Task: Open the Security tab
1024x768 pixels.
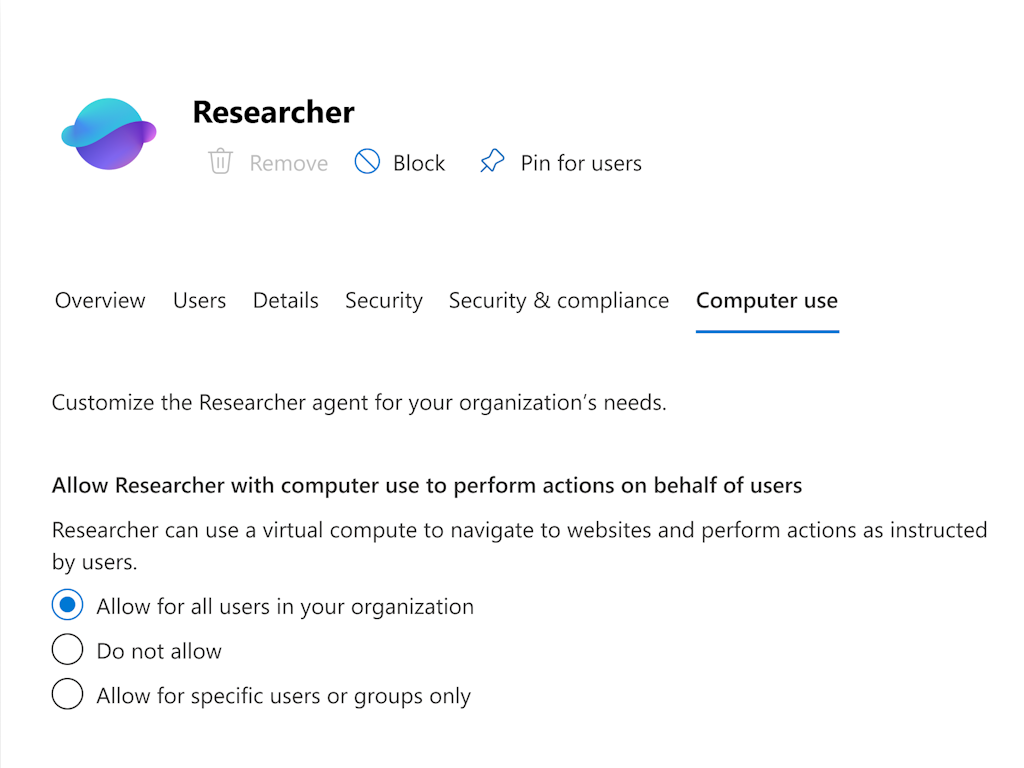Action: (383, 300)
